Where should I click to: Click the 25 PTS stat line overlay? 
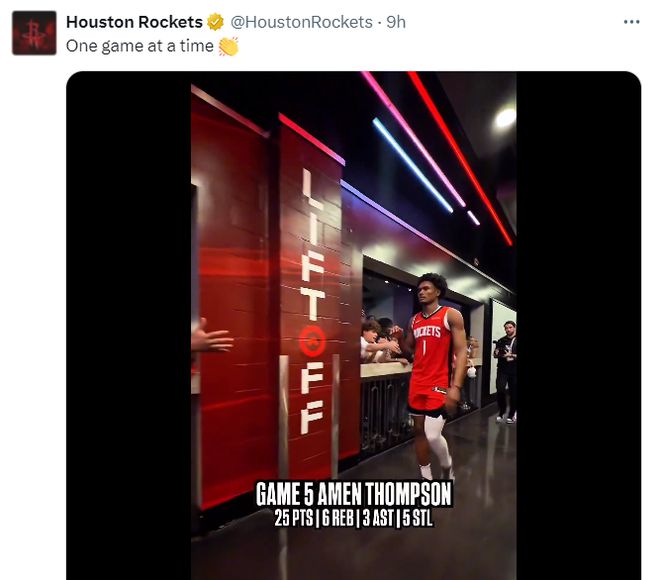tap(354, 518)
